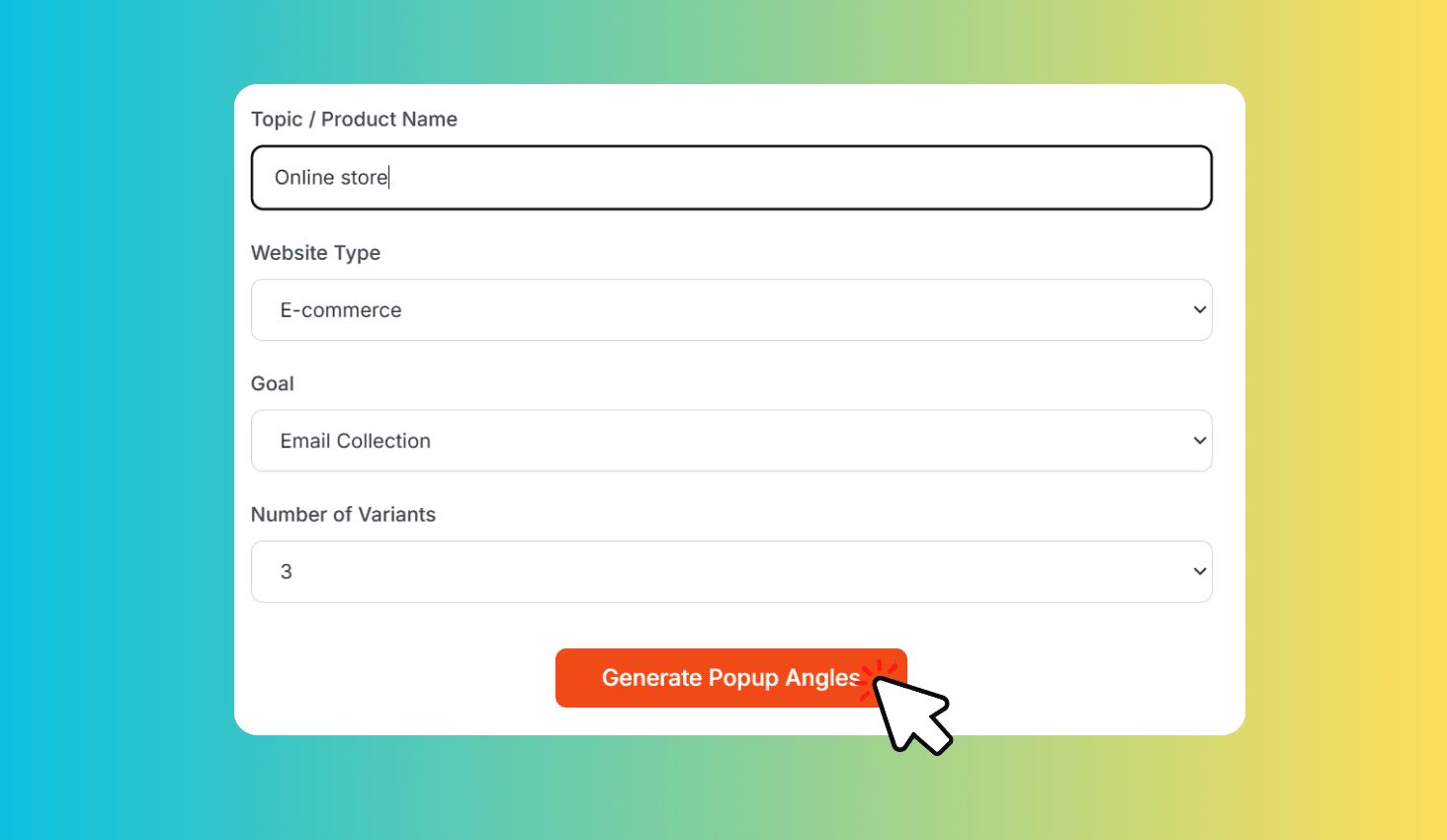Screen dimensions: 1447x840
Task: Expand the Goal dropdown menu
Action: click(x=731, y=441)
